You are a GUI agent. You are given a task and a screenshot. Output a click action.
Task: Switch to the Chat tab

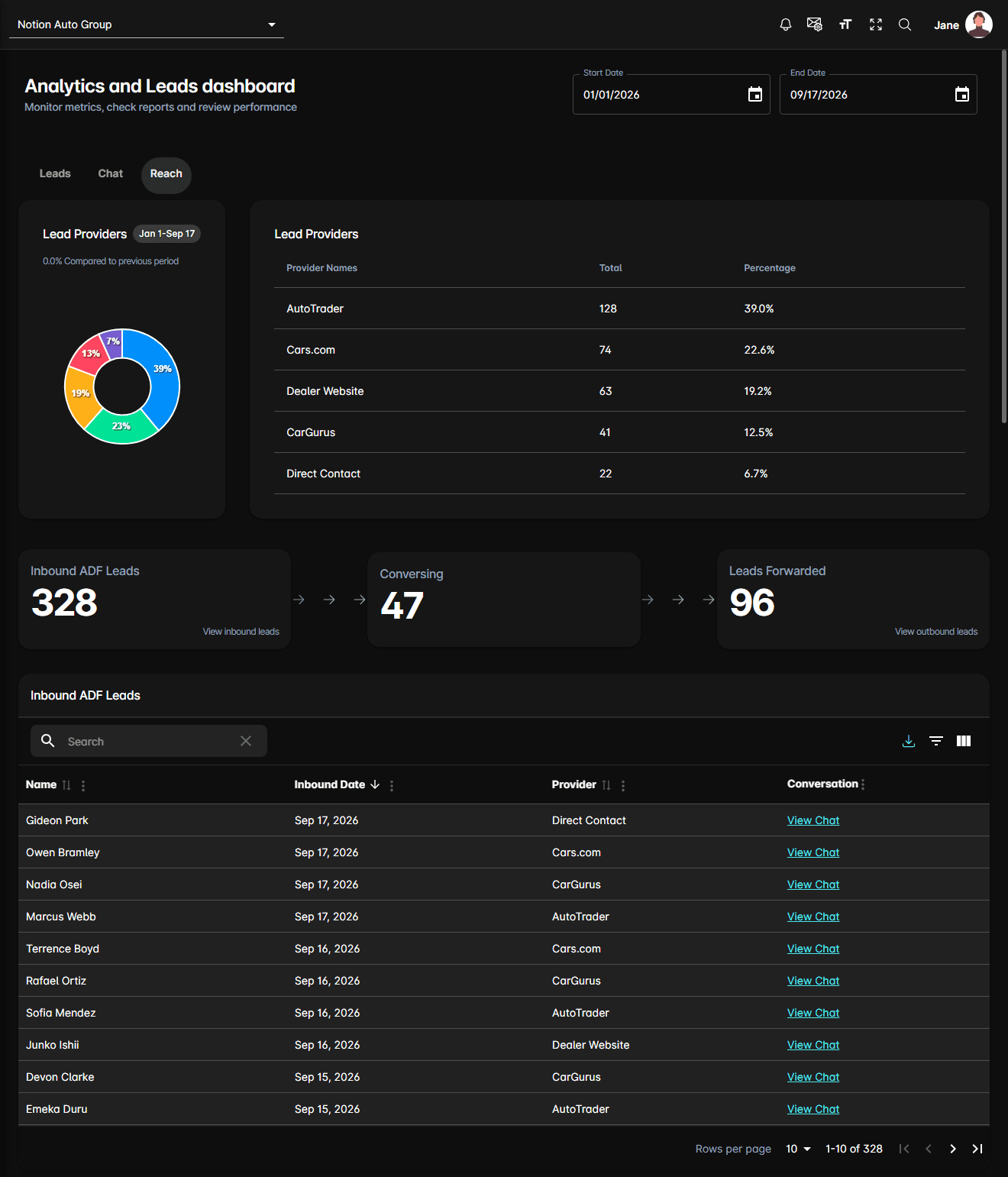(111, 173)
